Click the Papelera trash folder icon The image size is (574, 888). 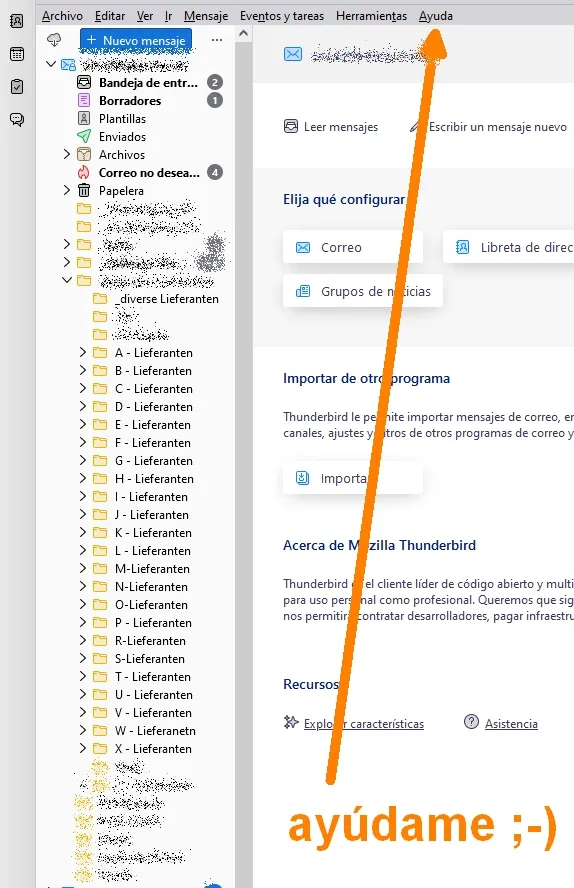(x=84, y=190)
